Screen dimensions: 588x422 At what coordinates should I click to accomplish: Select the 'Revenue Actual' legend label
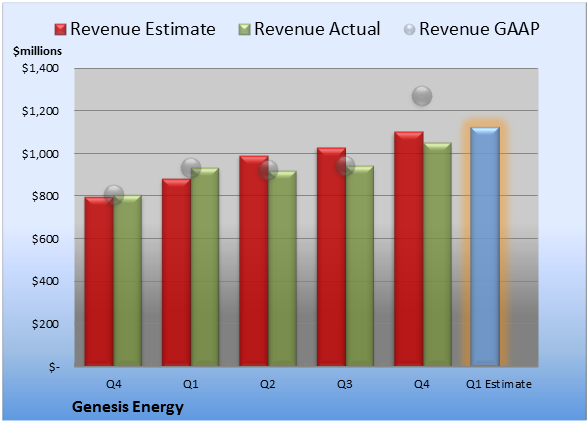(x=317, y=29)
